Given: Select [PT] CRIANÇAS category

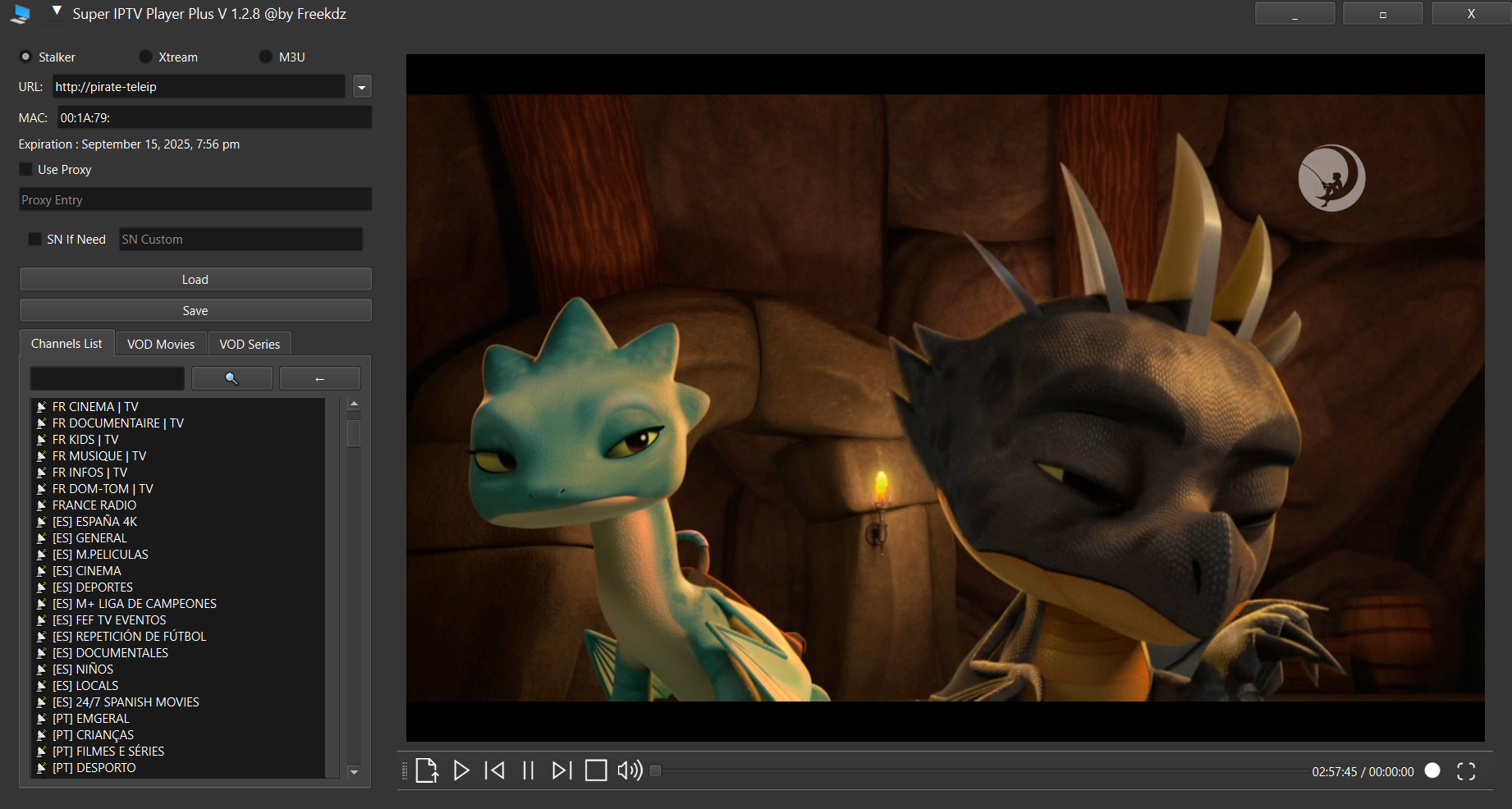Looking at the screenshot, I should 94,735.
